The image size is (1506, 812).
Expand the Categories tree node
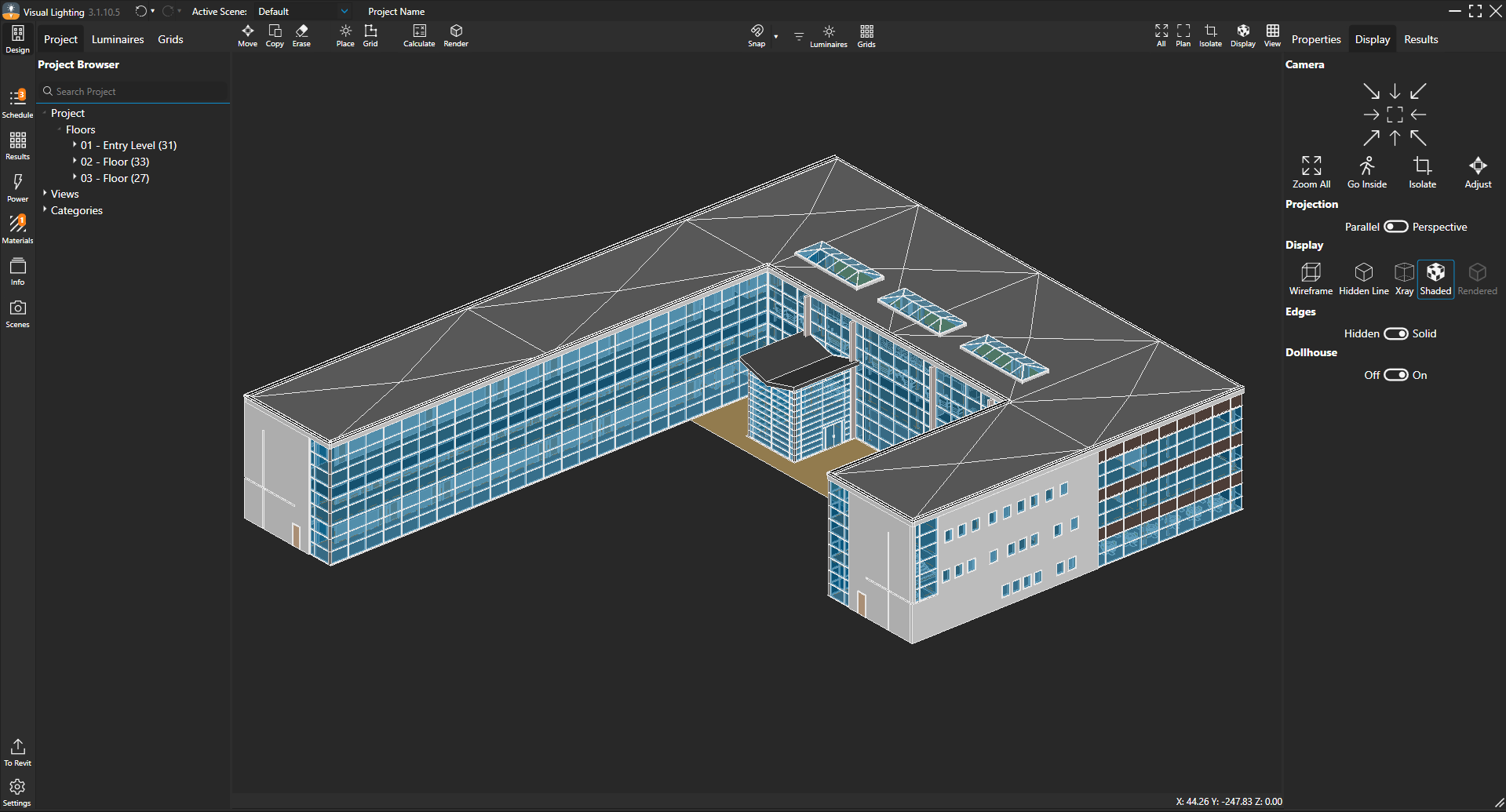point(46,210)
